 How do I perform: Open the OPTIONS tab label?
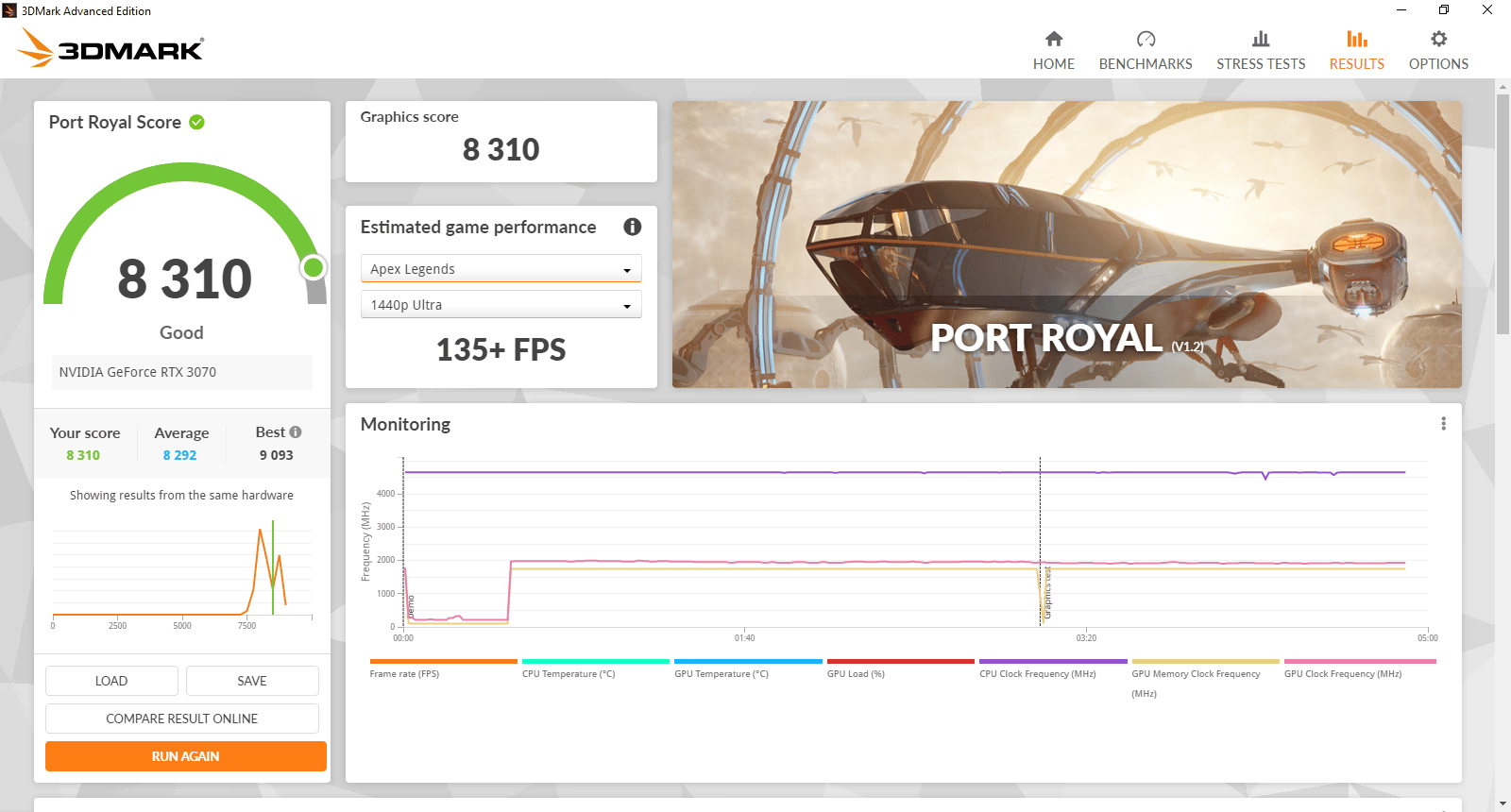(x=1438, y=64)
